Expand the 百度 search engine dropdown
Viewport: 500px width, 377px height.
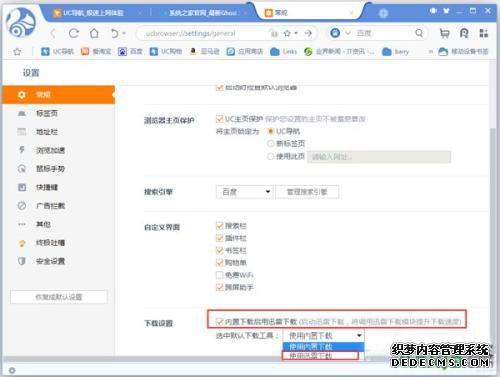click(x=245, y=192)
